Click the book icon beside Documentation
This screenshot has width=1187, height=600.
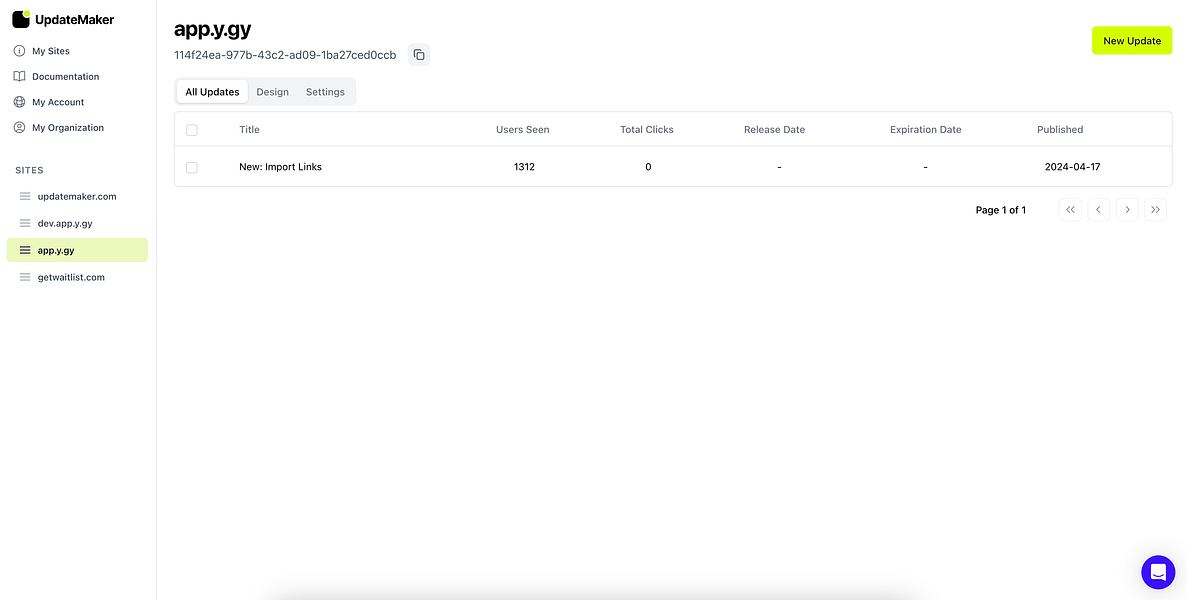20,76
